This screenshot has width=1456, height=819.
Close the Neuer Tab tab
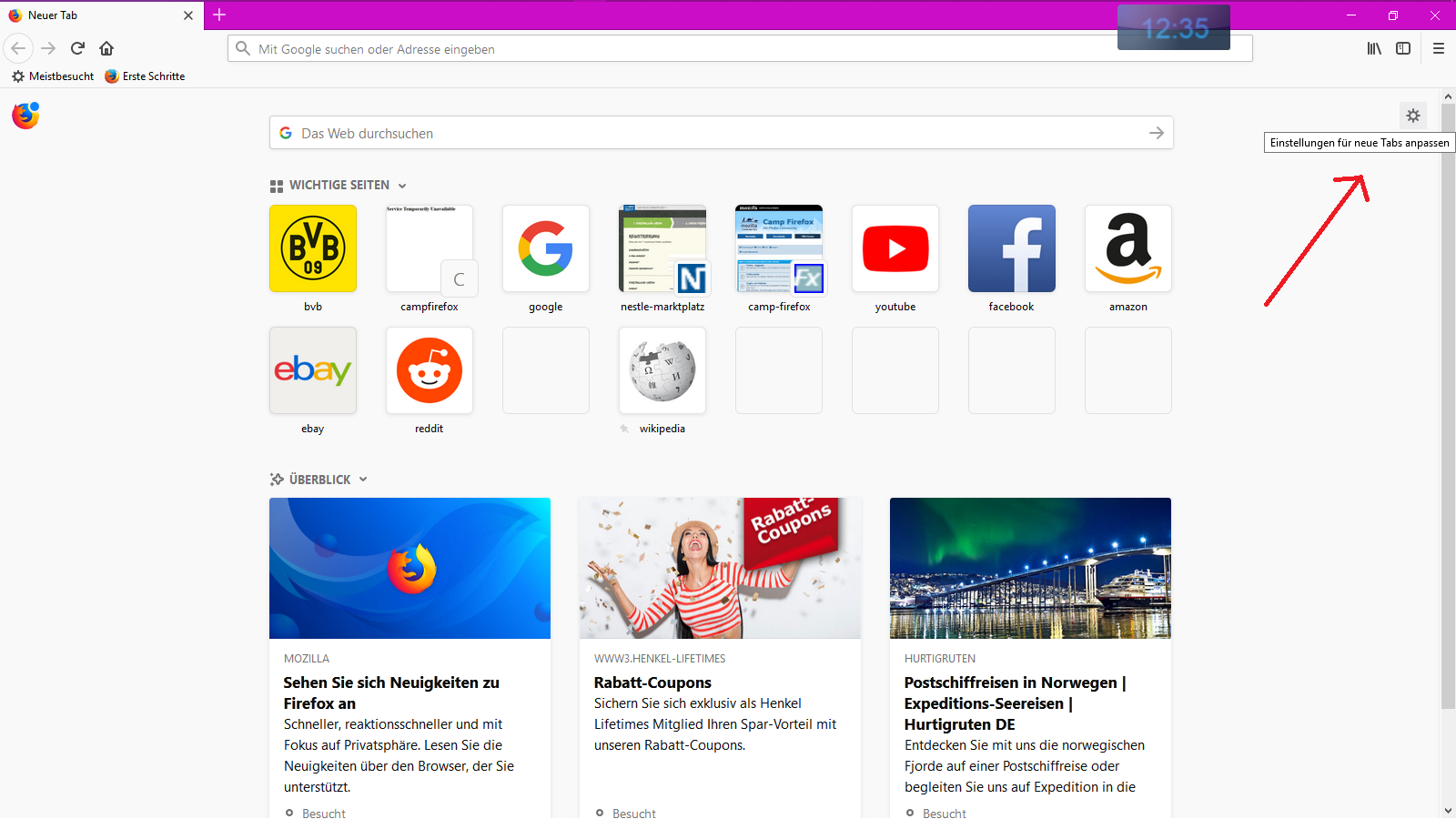click(188, 15)
